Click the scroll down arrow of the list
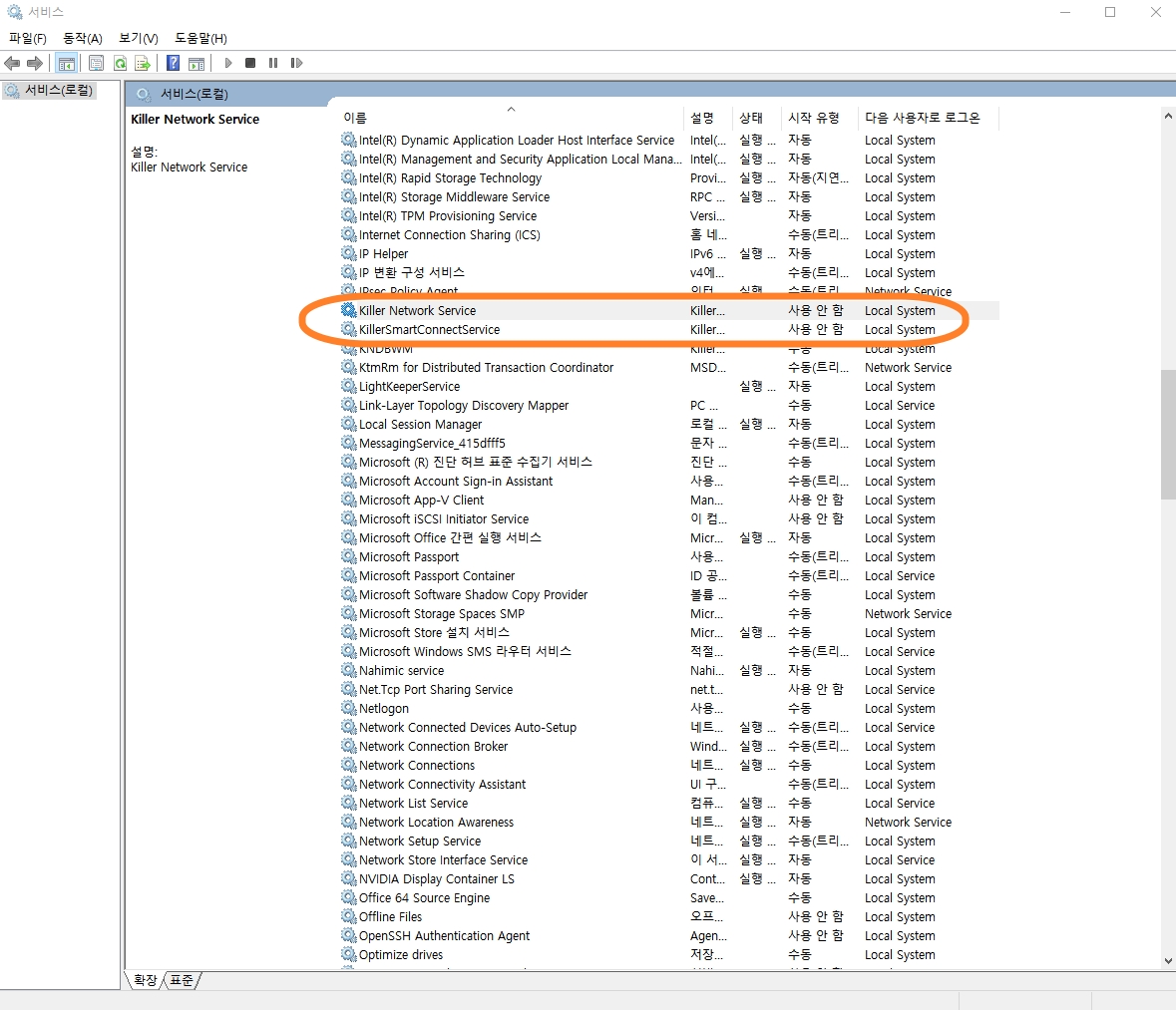Image resolution: width=1176 pixels, height=1010 pixels. tap(1168, 960)
